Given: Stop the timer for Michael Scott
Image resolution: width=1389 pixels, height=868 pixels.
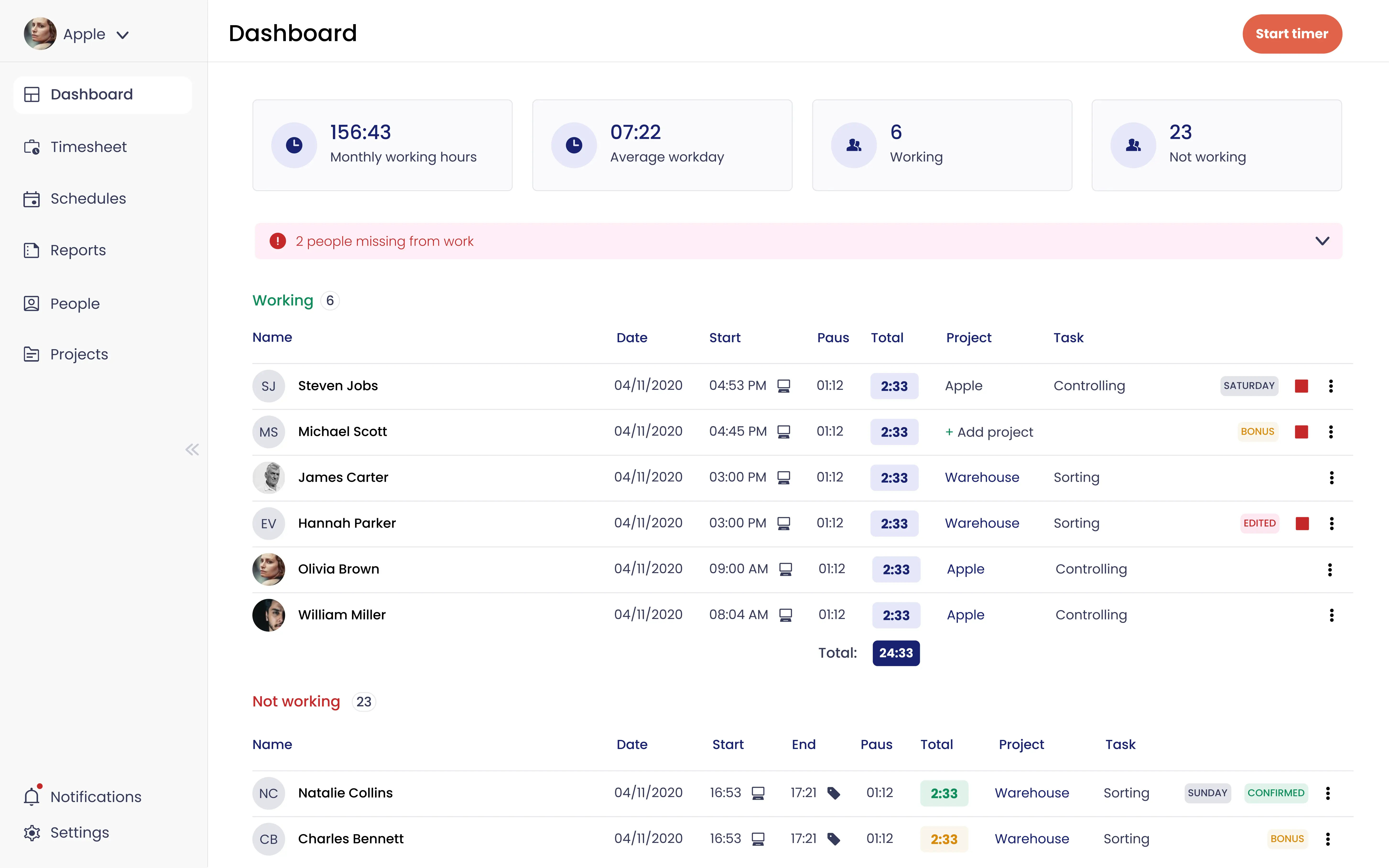Looking at the screenshot, I should (x=1301, y=432).
